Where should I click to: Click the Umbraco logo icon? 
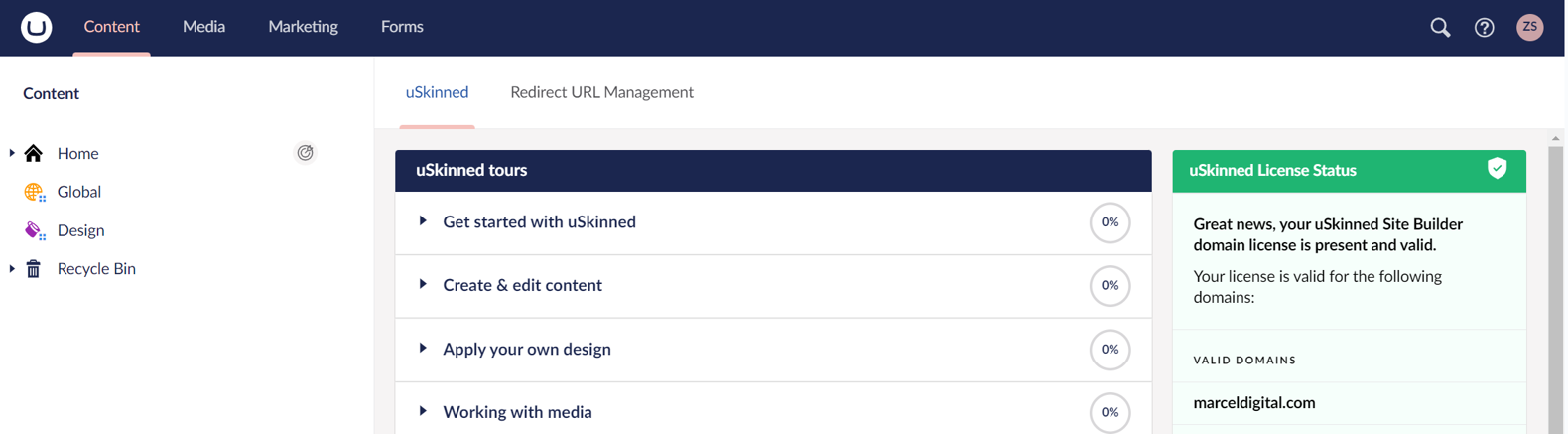pos(36,27)
